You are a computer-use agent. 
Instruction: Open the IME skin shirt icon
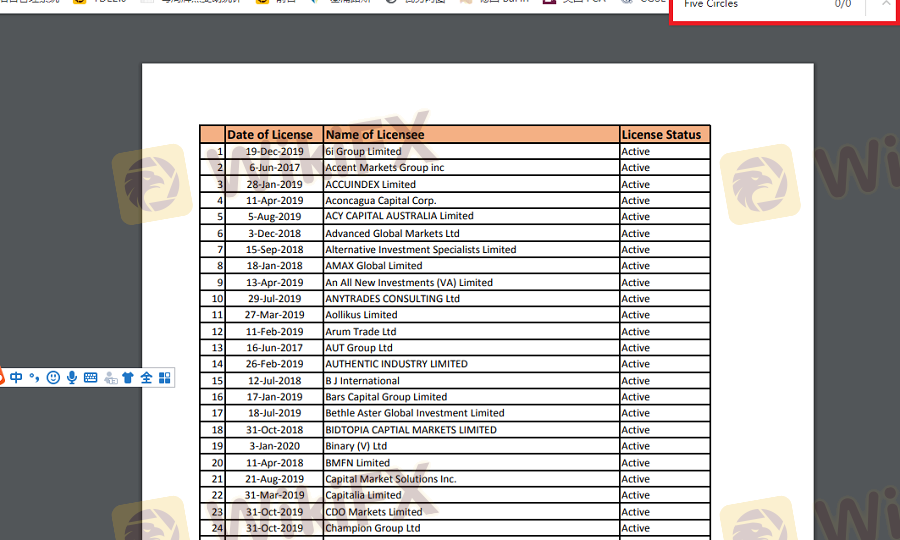(128, 377)
